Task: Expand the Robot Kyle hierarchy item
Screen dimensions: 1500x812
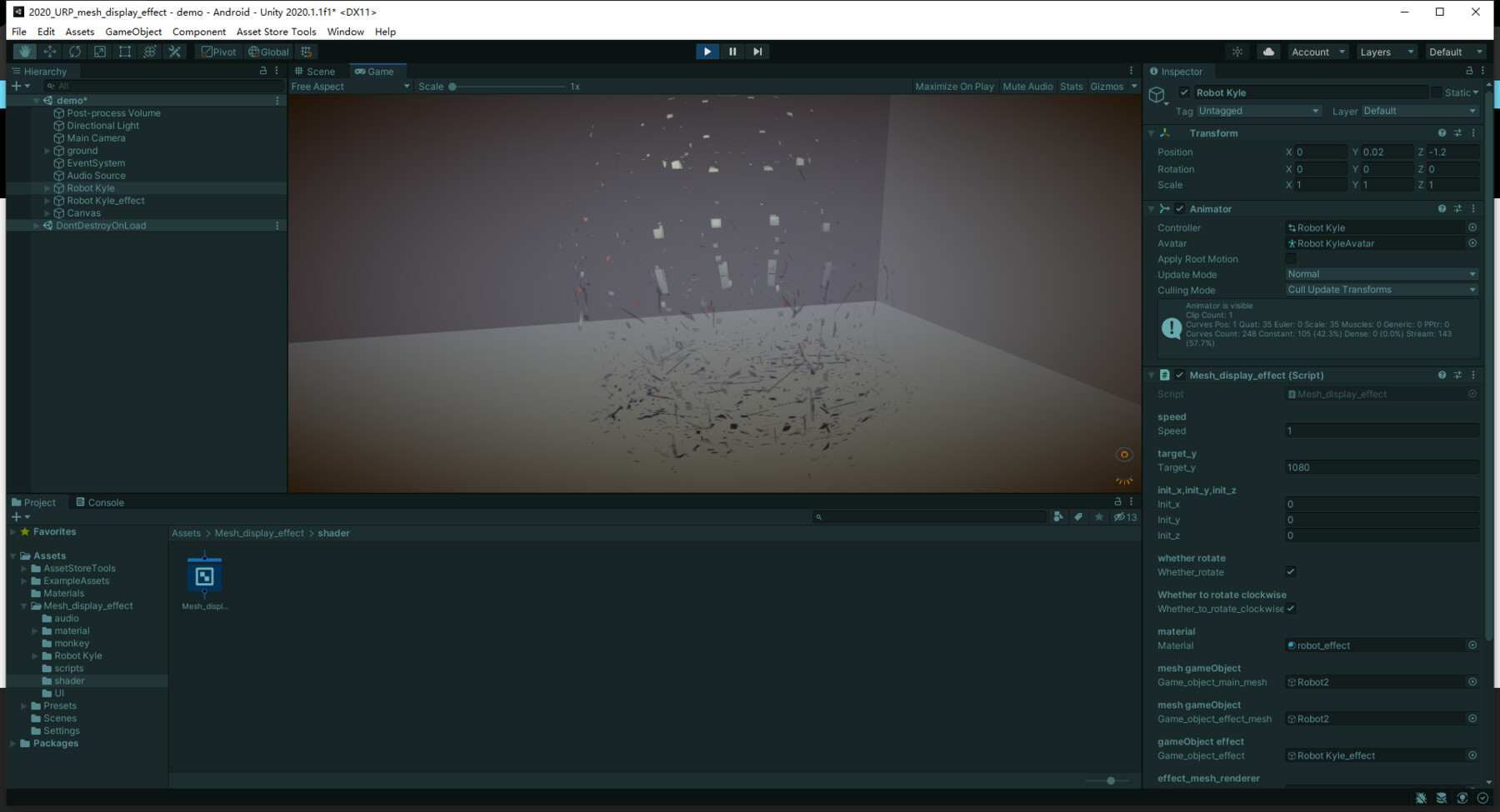Action: (x=47, y=187)
